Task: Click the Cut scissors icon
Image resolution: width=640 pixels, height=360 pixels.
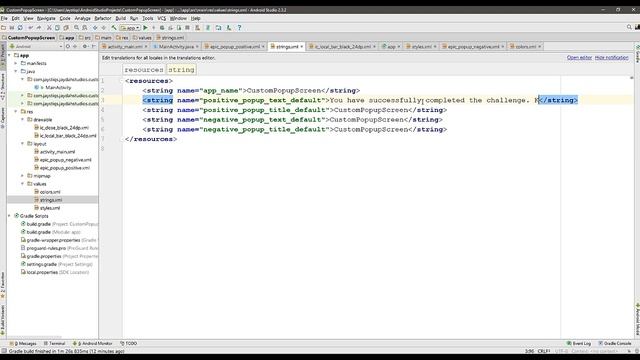Action: (49, 28)
